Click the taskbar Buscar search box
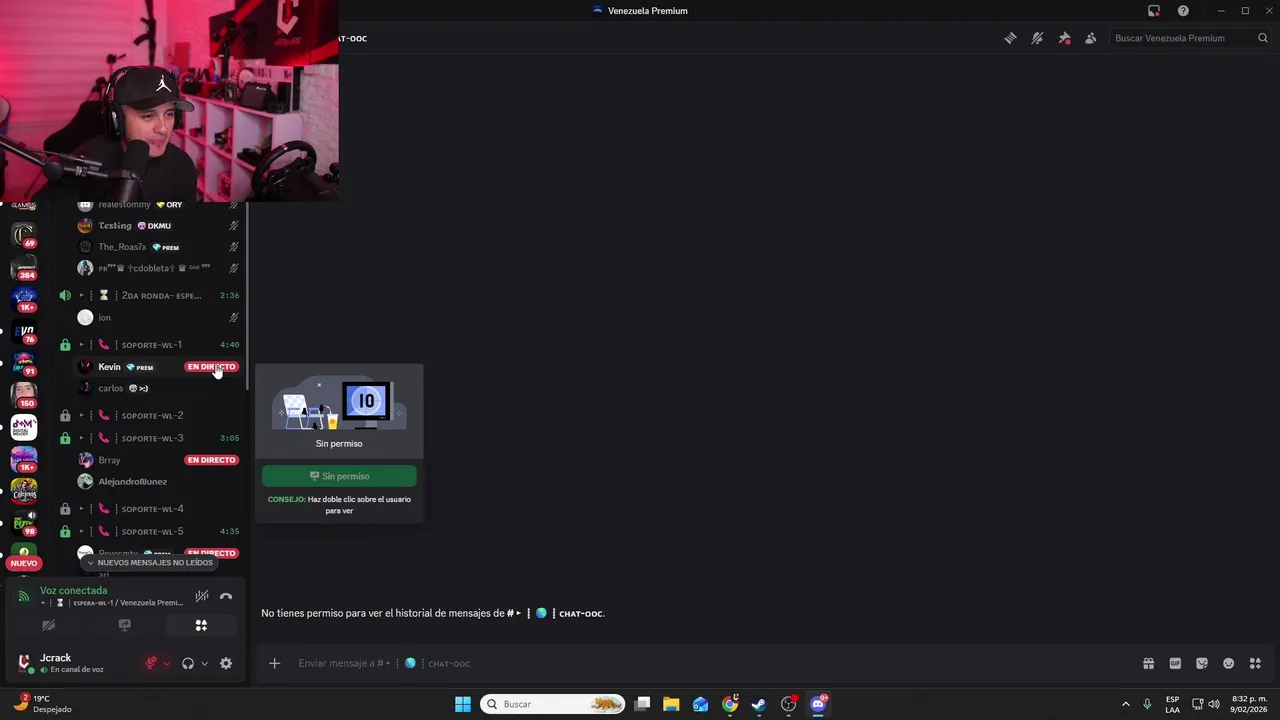Image resolution: width=1280 pixels, height=720 pixels. coord(553,704)
